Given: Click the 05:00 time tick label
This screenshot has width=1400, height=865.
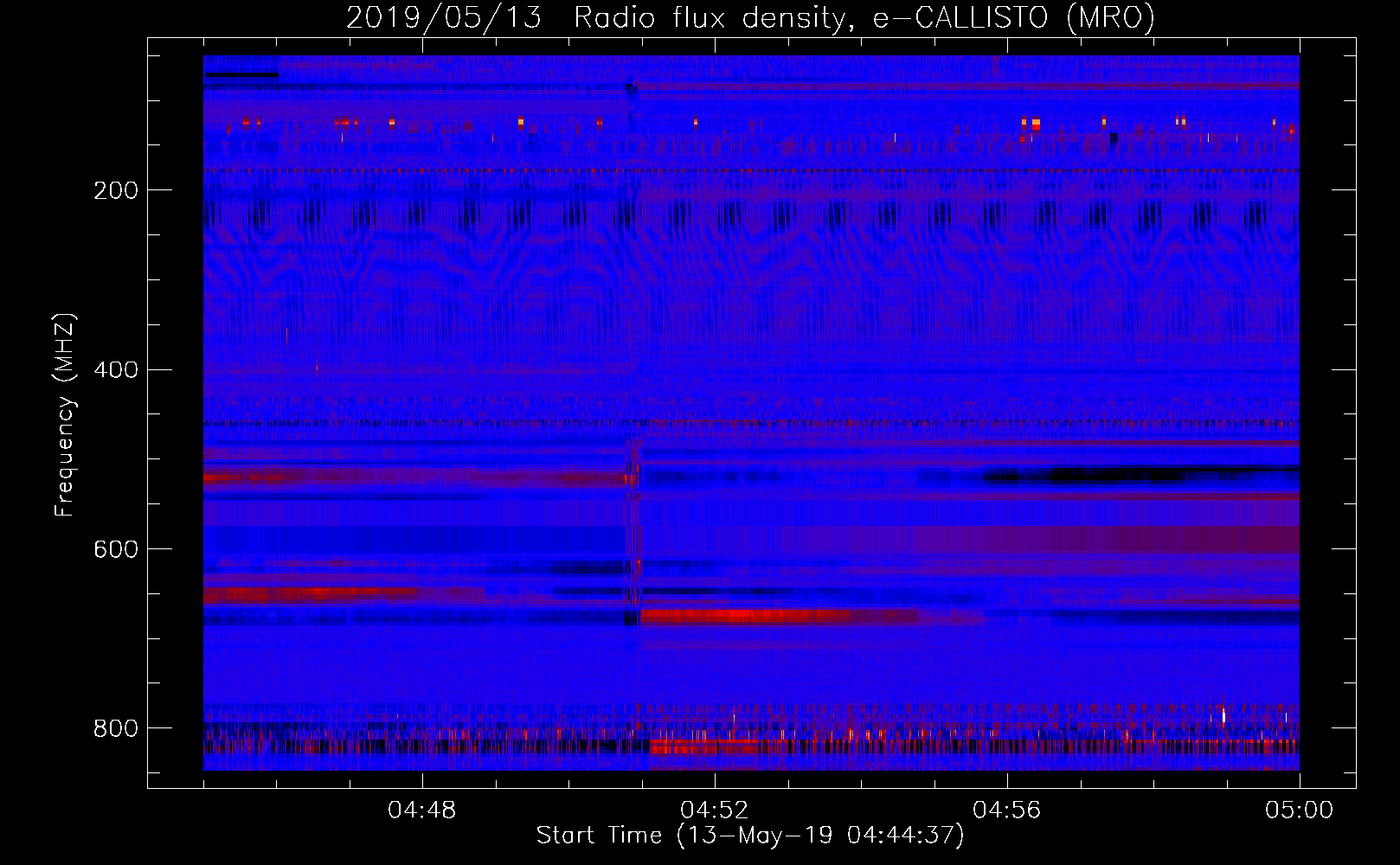Looking at the screenshot, I should pos(1300,811).
